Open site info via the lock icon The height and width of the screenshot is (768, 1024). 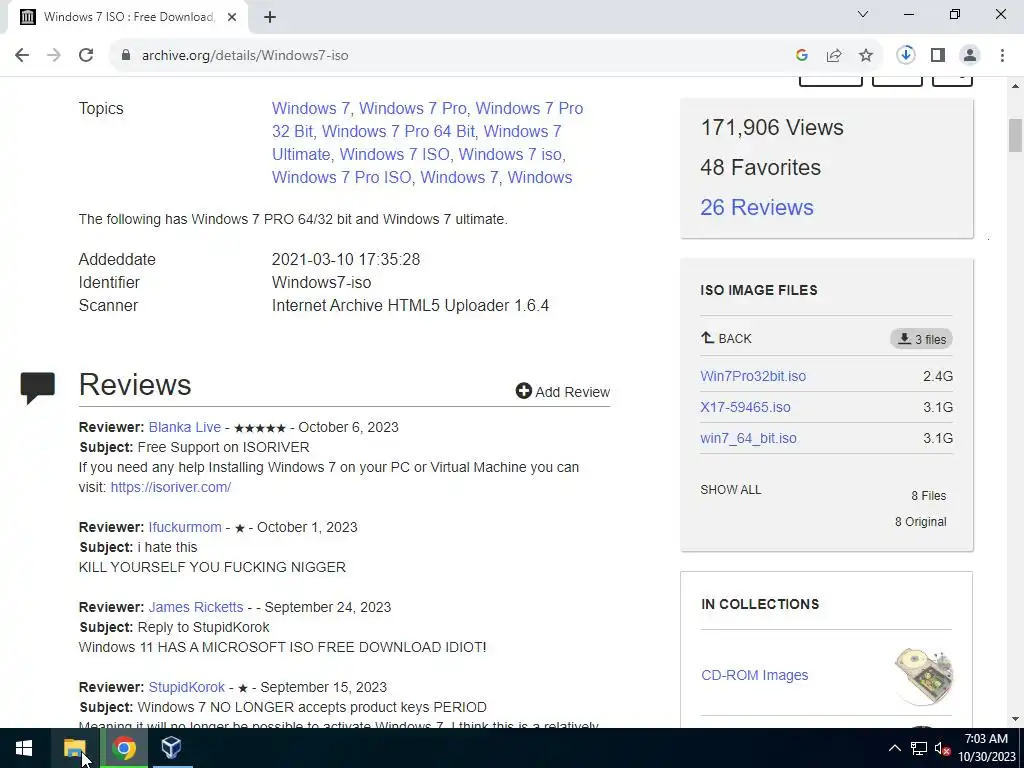click(126, 56)
